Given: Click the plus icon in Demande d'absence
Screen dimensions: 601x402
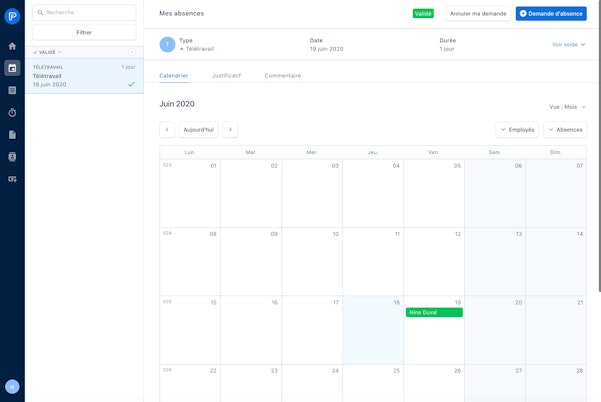Looking at the screenshot, I should pos(523,13).
